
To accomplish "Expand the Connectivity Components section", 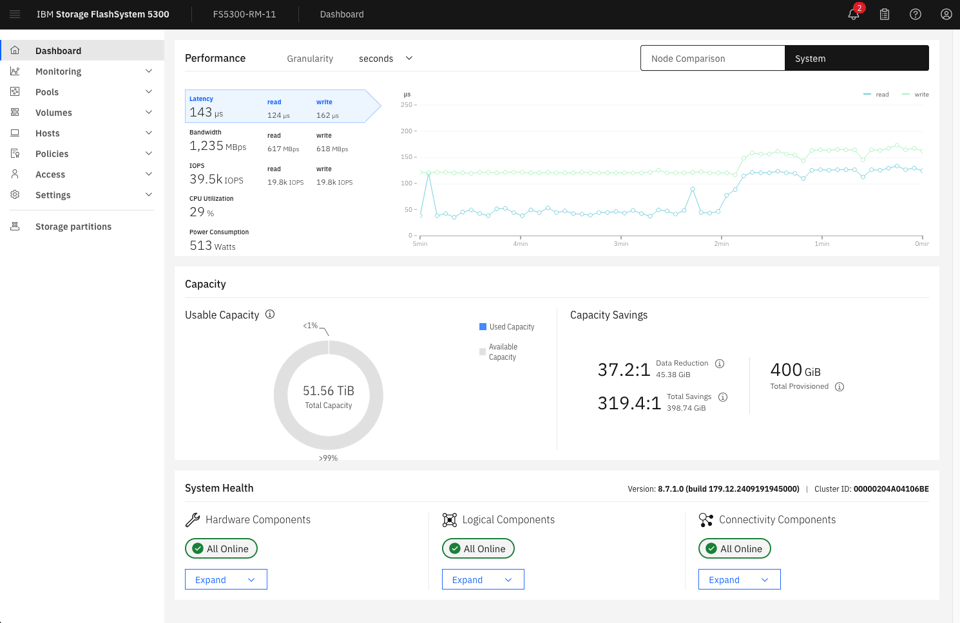I will point(739,580).
